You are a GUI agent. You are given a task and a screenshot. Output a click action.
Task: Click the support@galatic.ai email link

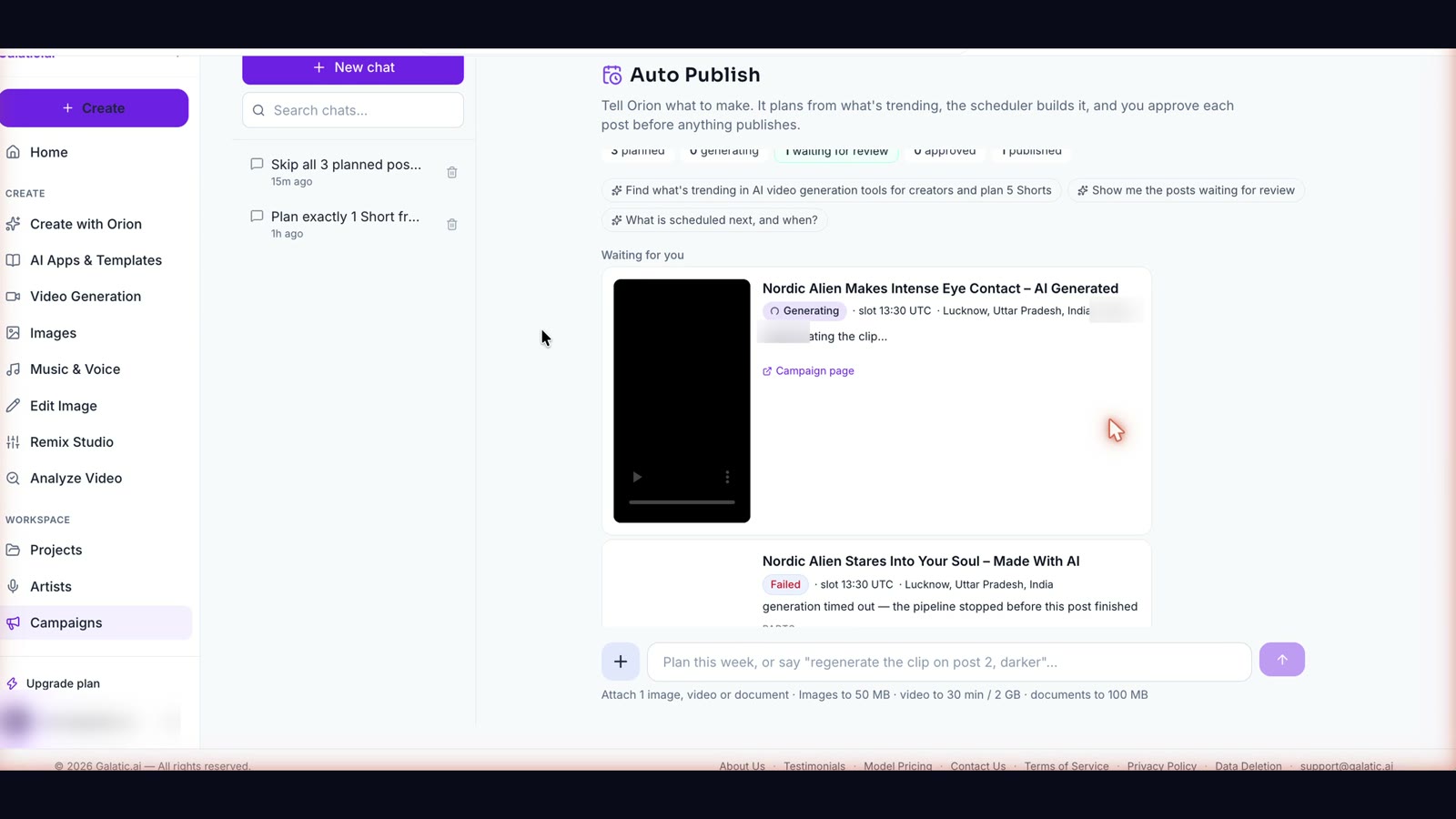(x=1347, y=765)
